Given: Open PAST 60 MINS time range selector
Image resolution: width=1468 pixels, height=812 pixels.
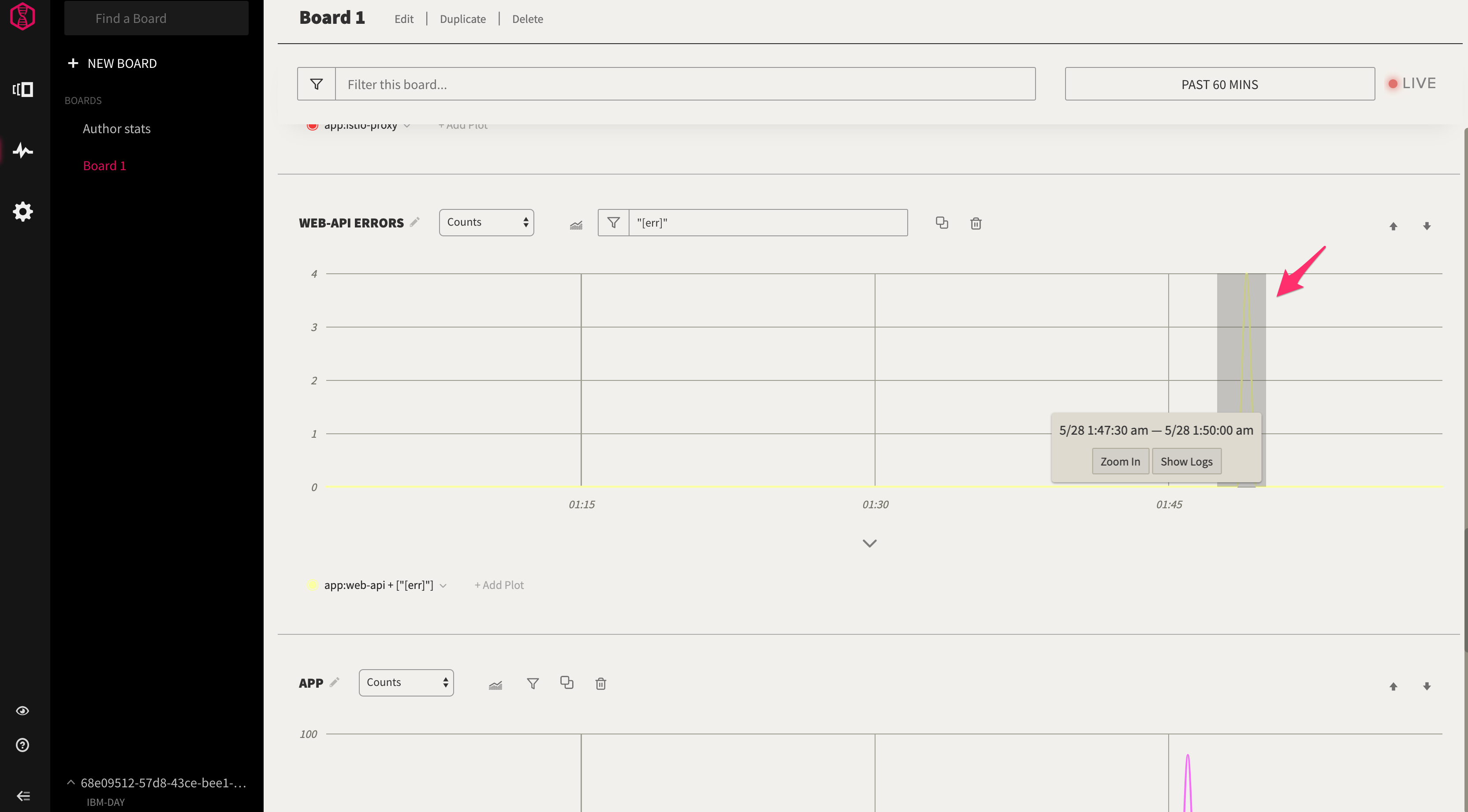Looking at the screenshot, I should 1219,84.
